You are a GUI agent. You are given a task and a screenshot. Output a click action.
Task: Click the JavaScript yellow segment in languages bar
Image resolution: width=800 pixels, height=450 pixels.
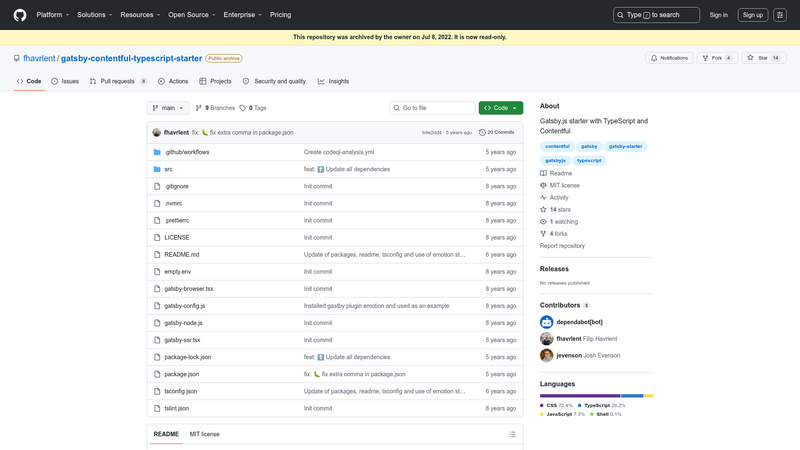pyautogui.click(x=648, y=396)
